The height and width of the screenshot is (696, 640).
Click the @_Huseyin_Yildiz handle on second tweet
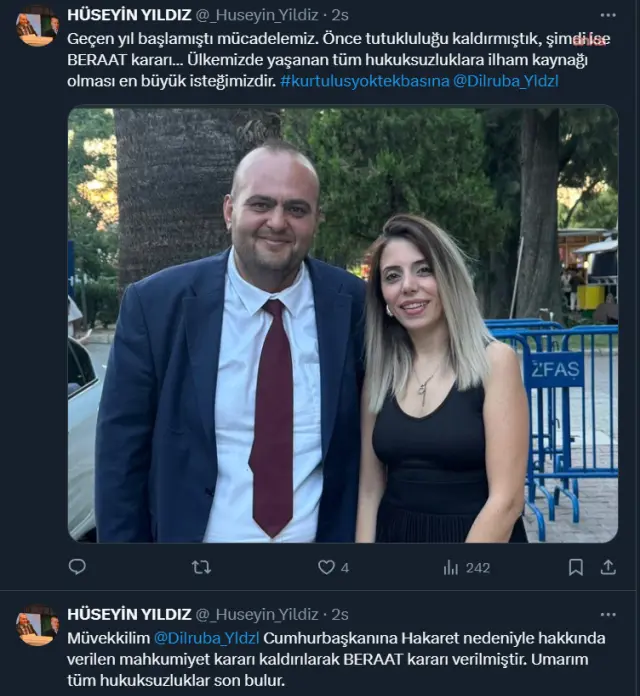click(x=257, y=614)
